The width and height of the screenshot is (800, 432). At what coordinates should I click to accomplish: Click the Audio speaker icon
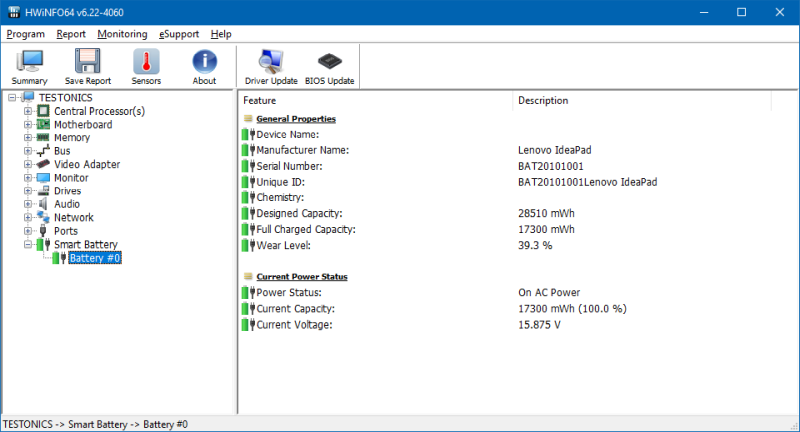(x=43, y=204)
